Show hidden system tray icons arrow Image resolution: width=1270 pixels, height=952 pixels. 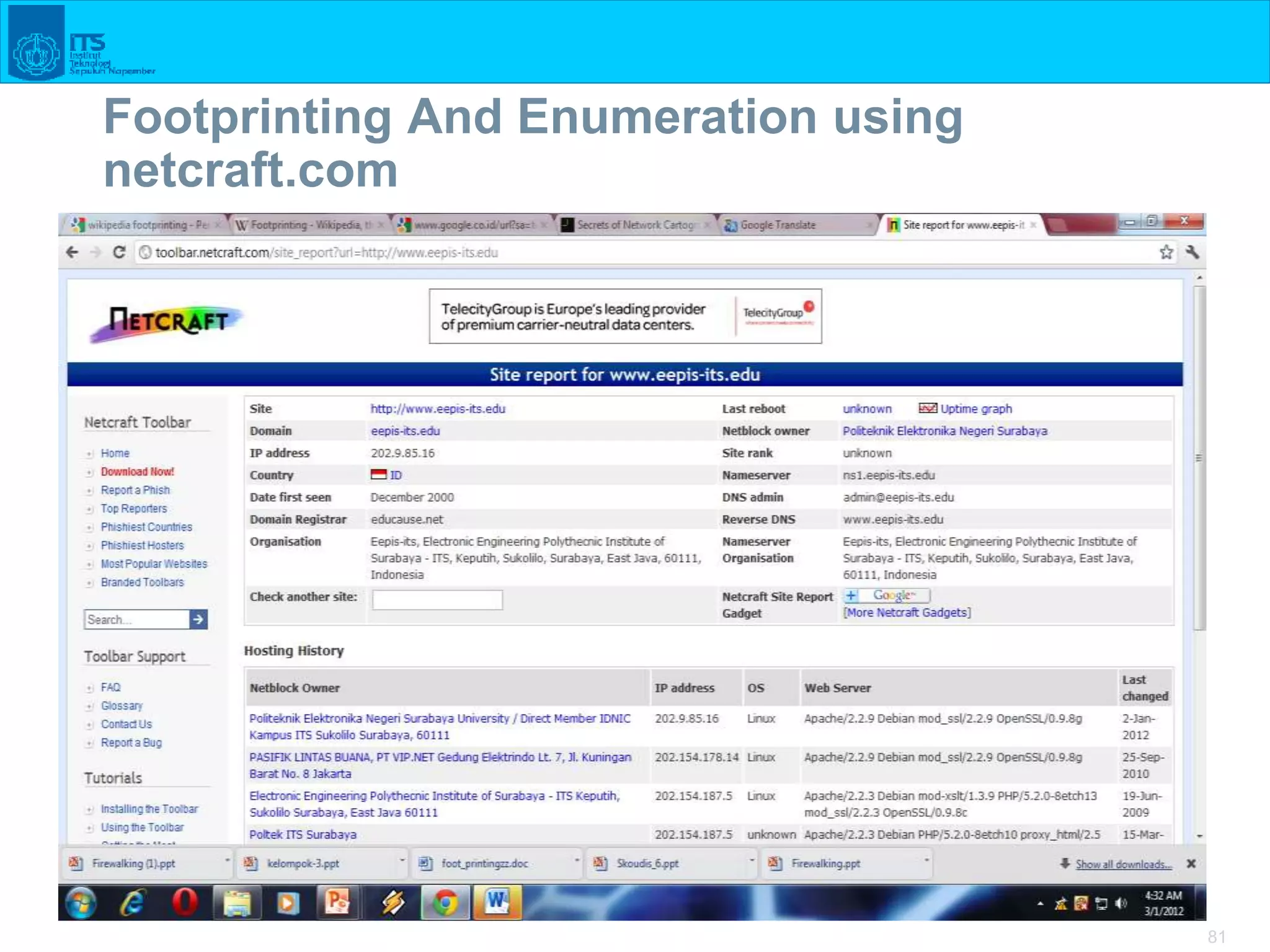pos(1040,904)
